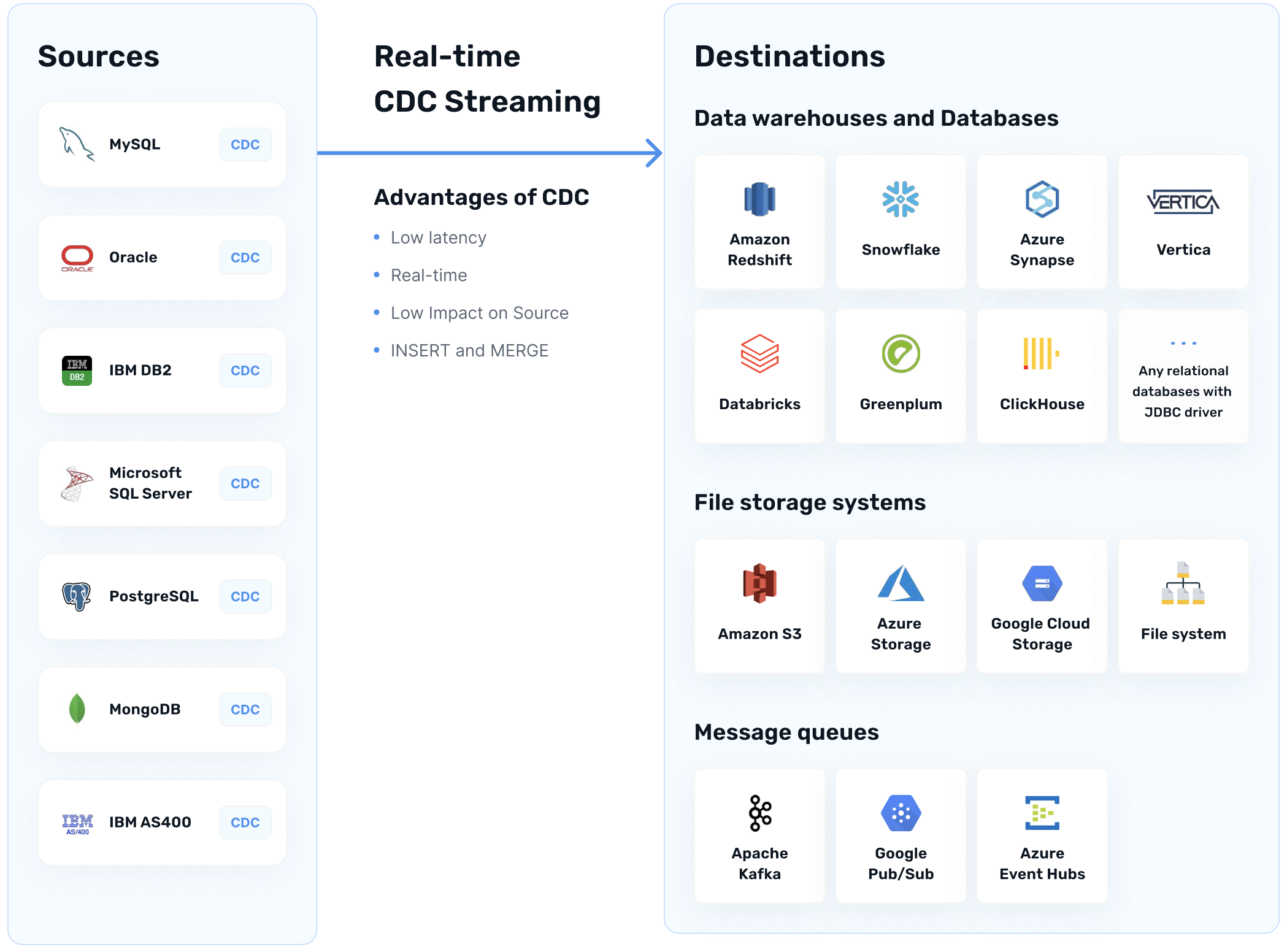Select the Greenplum icon
Image resolution: width=1287 pixels, height=952 pixels.
click(x=901, y=354)
